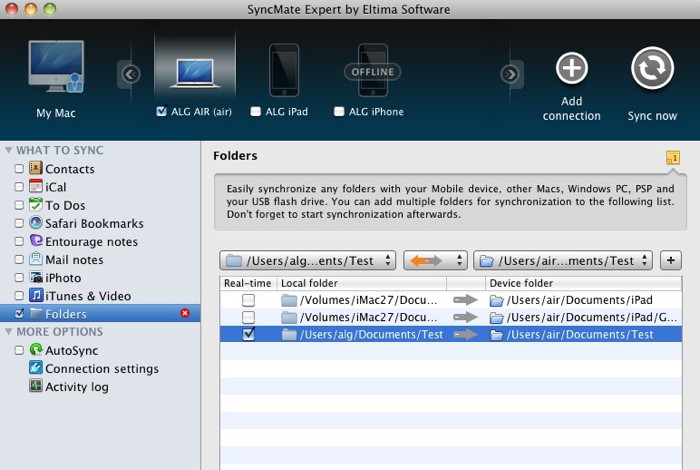
Task: Select the offline ALG iPhone device icon
Action: (x=373, y=70)
